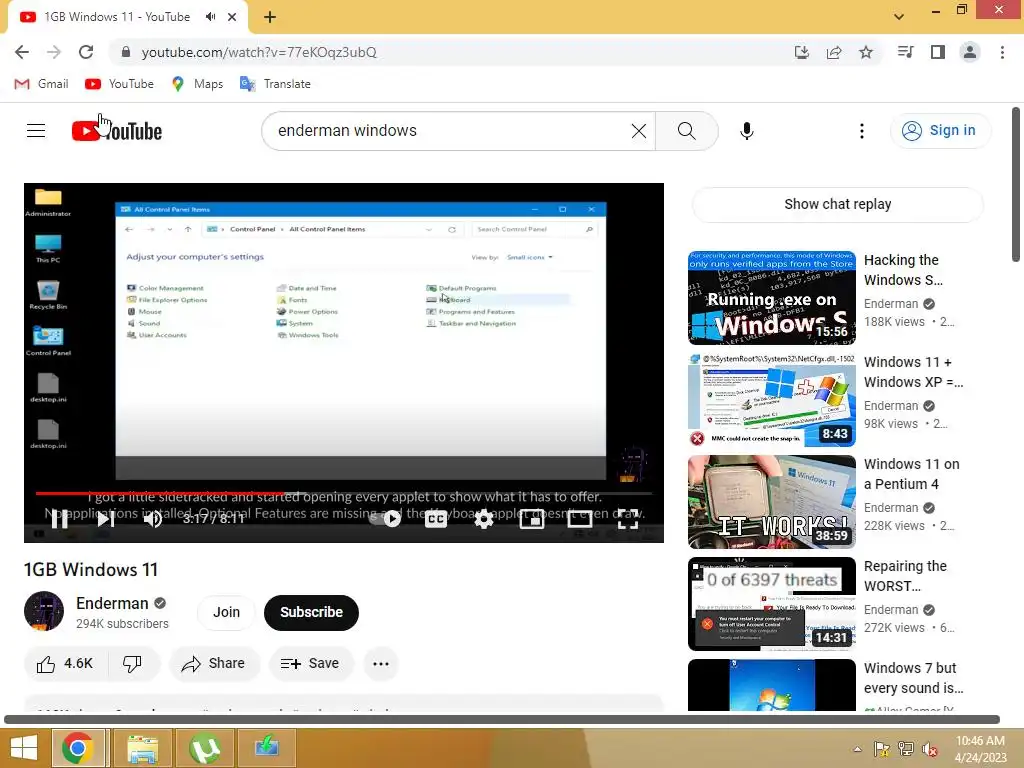Click the YouTube home logo
Screen dimensions: 1024x768
coord(117,131)
